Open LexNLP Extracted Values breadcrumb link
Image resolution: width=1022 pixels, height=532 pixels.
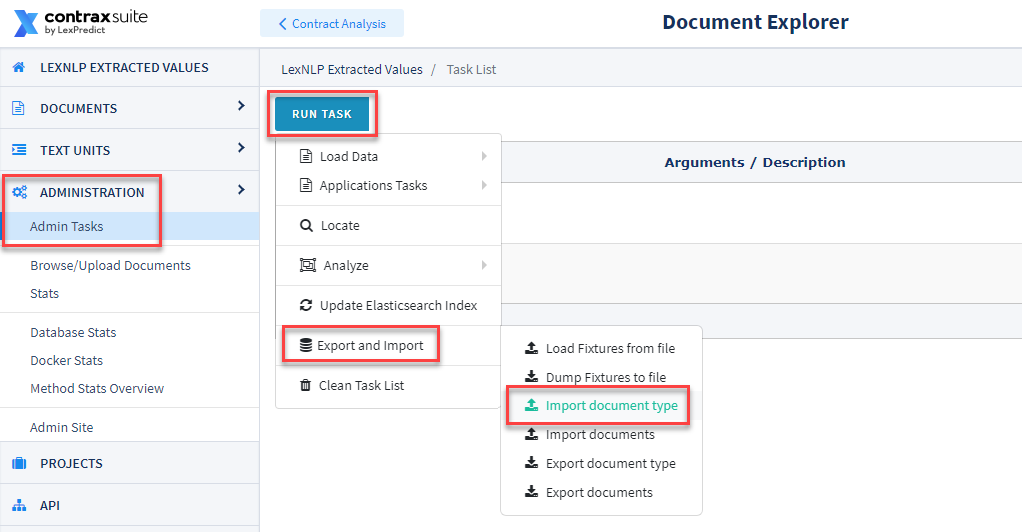coord(352,69)
